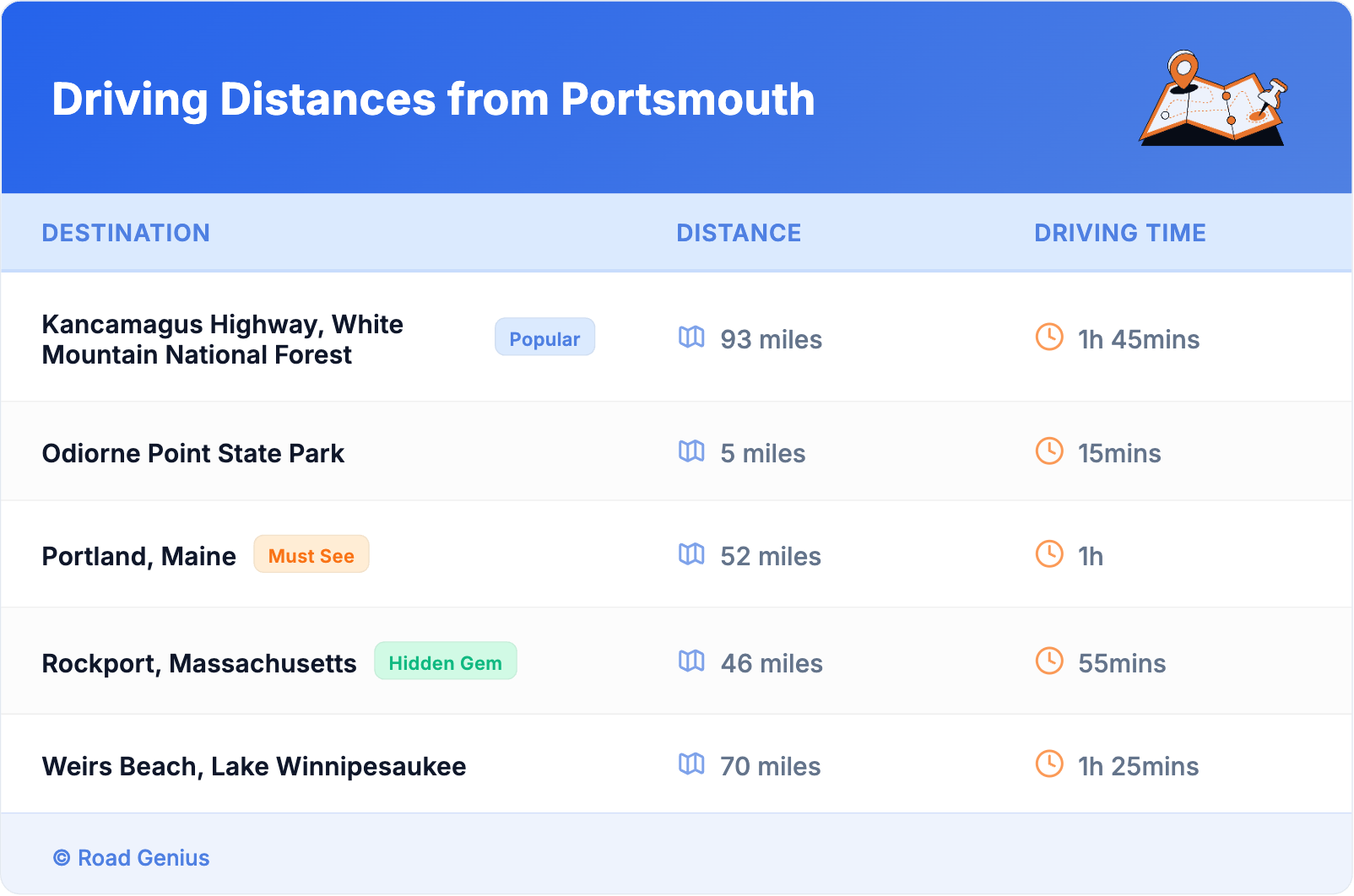1354x896 pixels.
Task: Choose Weirs Beach, Lake Winnipesaukee destination
Action: [254, 767]
